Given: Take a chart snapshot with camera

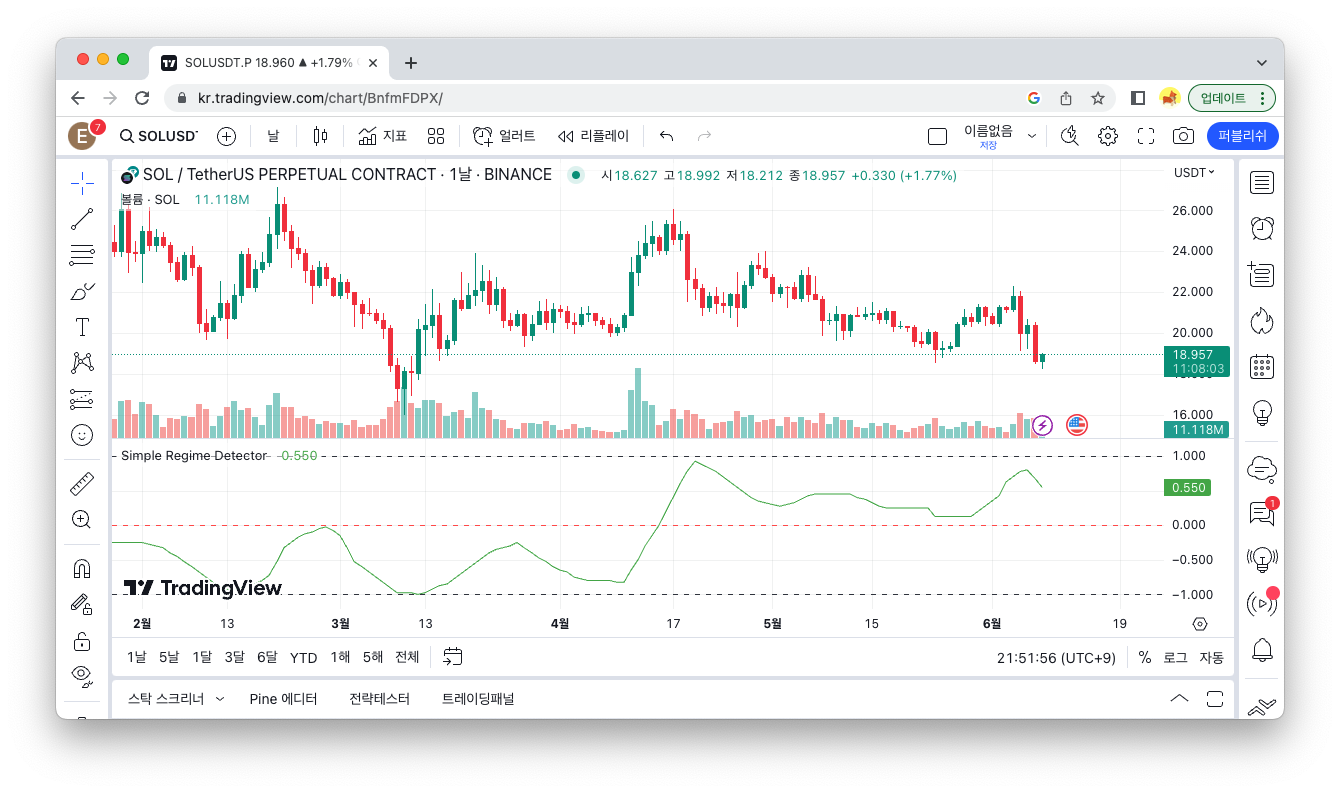Looking at the screenshot, I should click(1183, 136).
